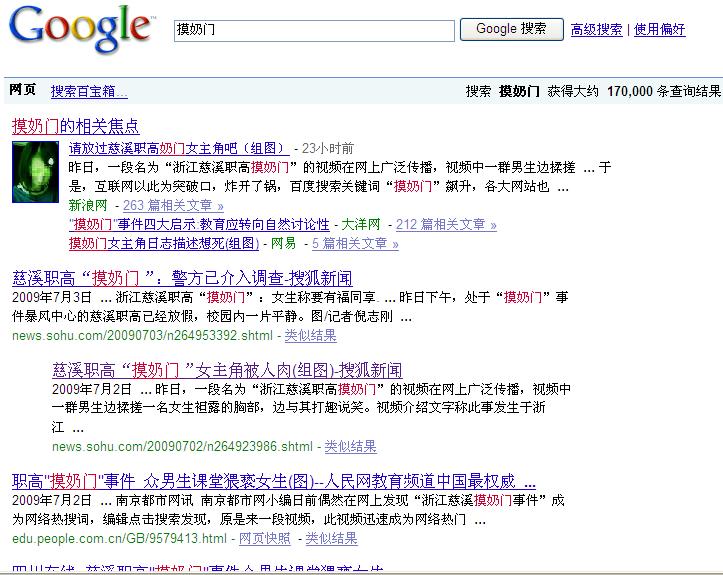Viewport: 723px width, 575px height.
Task: Click the green news thumbnail image
Action: coord(36,172)
